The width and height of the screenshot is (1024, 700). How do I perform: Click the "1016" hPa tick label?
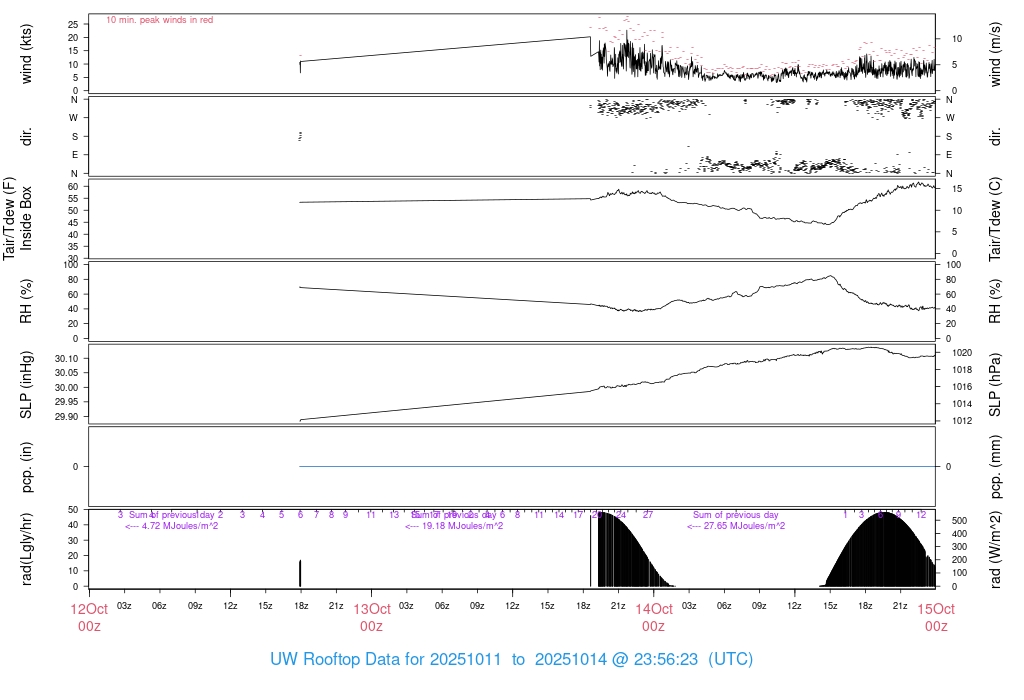962,387
